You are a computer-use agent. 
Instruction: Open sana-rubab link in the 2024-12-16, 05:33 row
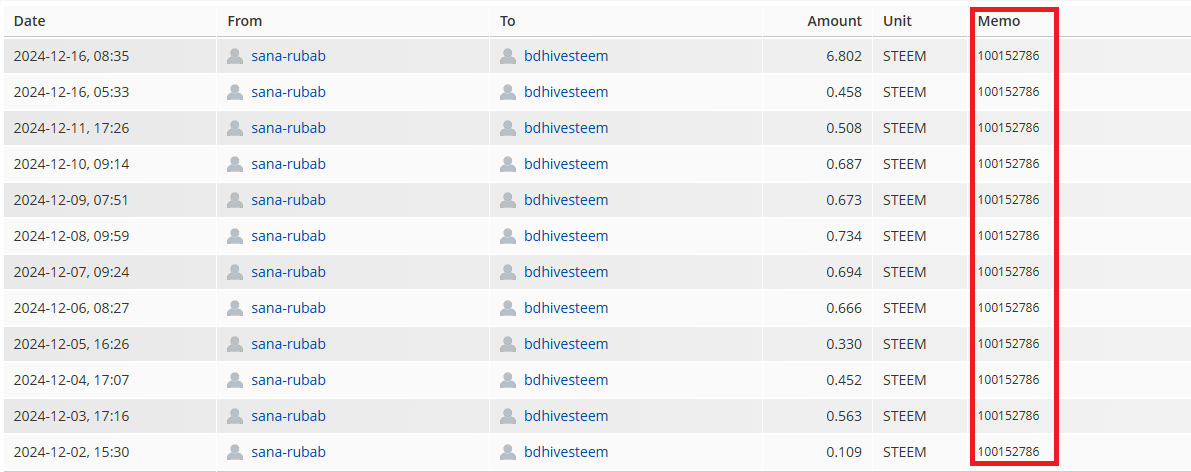click(x=288, y=92)
